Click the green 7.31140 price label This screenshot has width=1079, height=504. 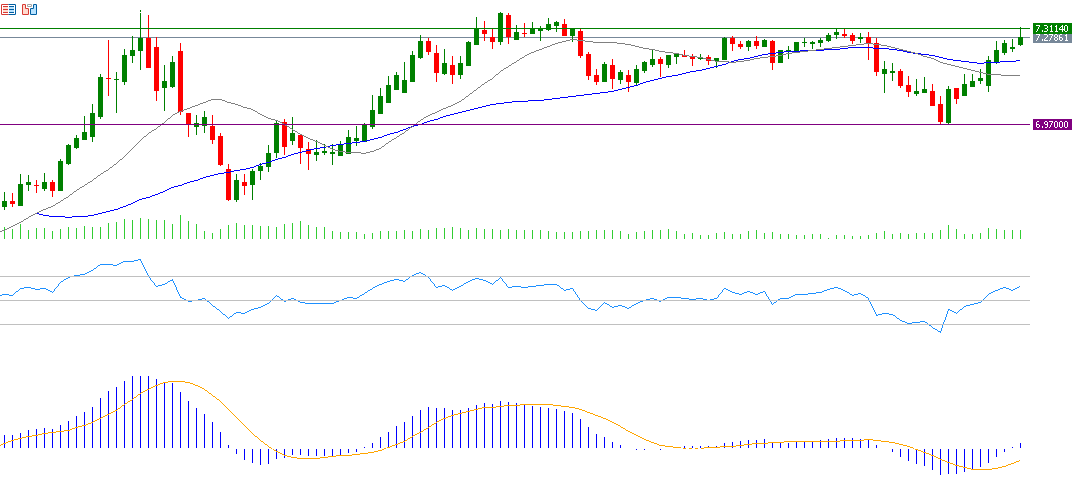point(1052,28)
